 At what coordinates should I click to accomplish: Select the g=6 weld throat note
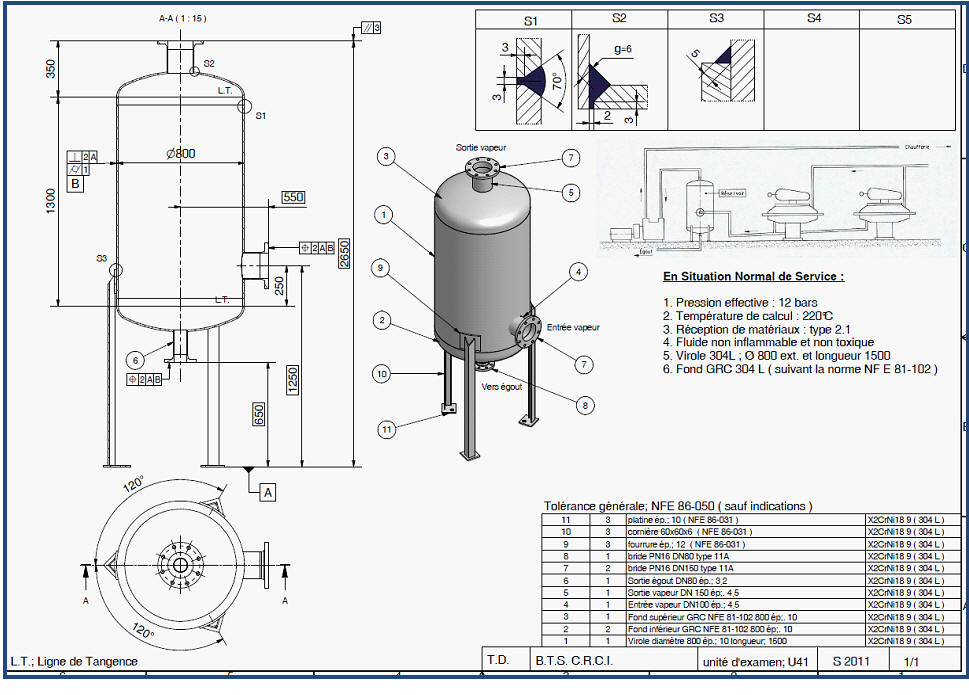(x=623, y=49)
